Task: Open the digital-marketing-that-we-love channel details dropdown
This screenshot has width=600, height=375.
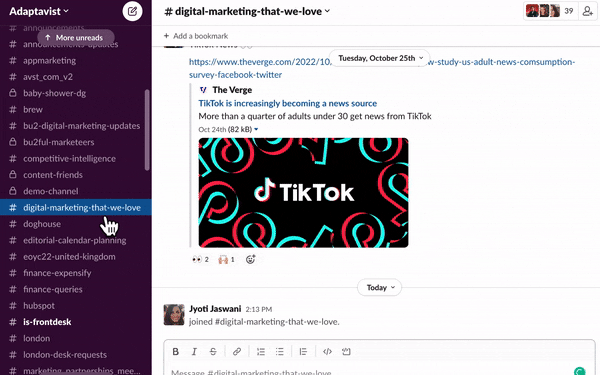Action: pos(247,11)
